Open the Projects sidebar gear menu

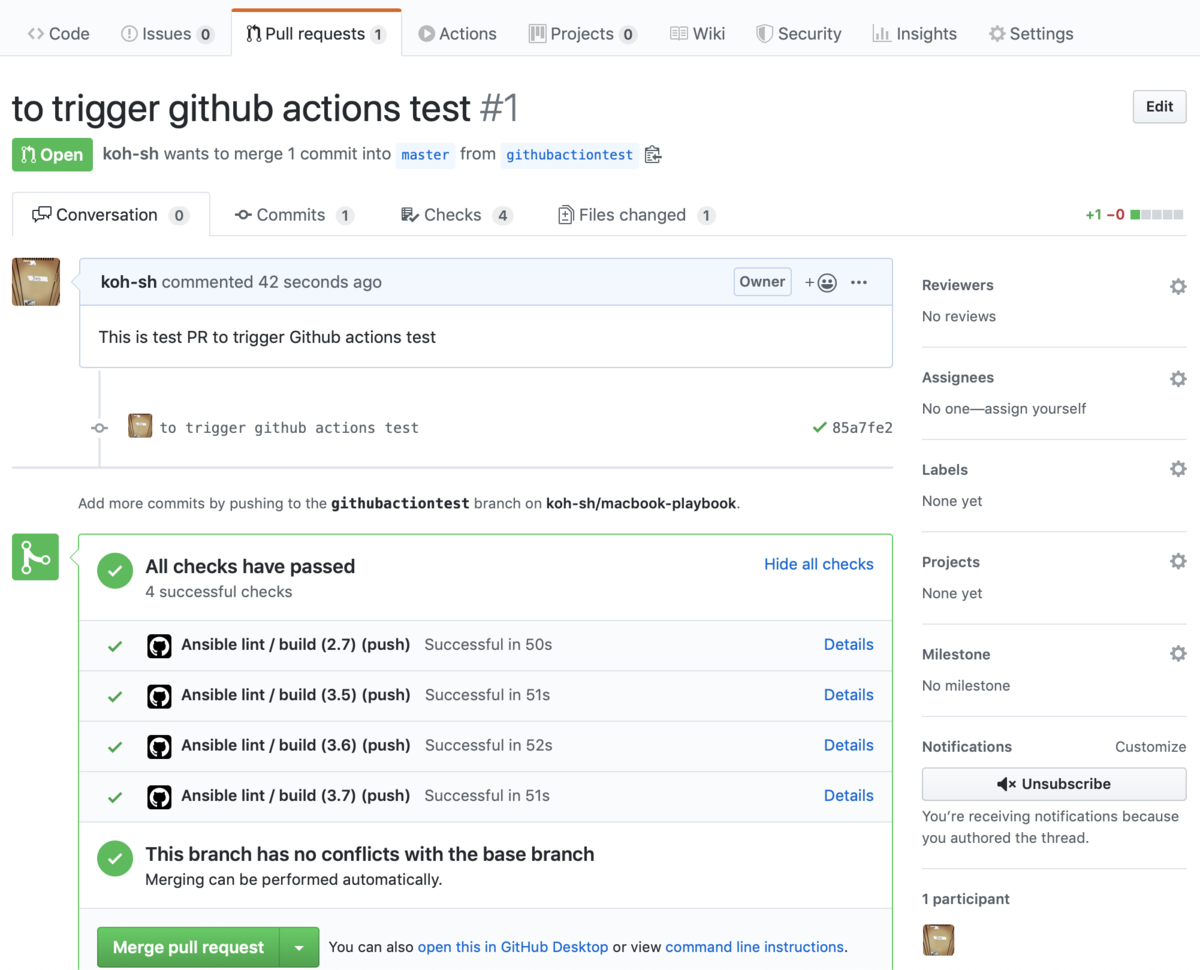[1178, 561]
